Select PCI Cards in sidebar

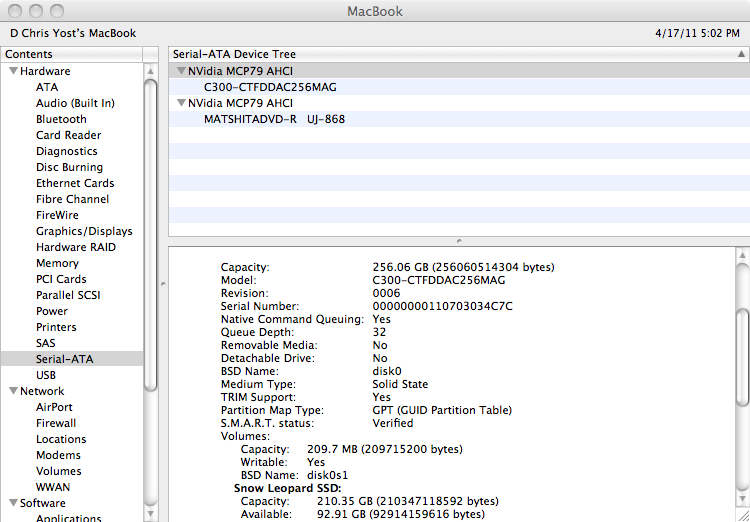click(x=61, y=279)
